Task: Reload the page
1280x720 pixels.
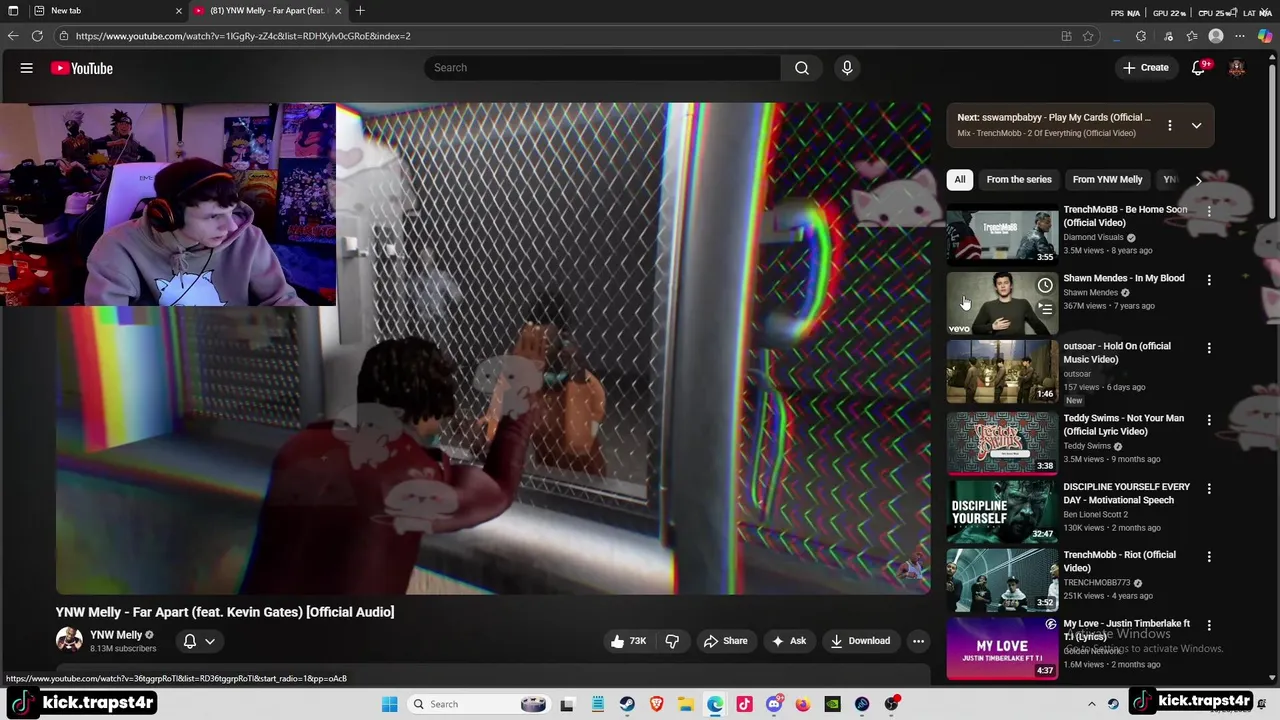Action: pos(37,36)
